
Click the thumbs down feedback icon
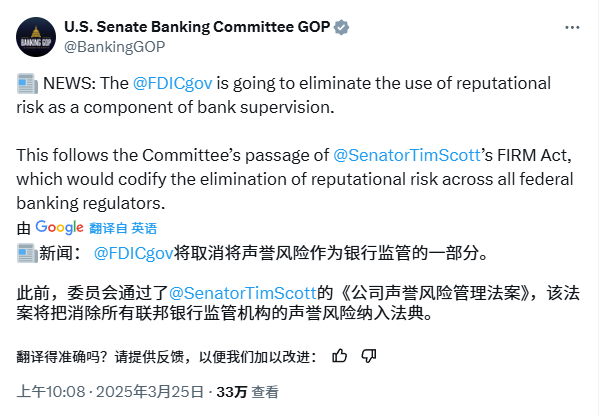(x=368, y=355)
